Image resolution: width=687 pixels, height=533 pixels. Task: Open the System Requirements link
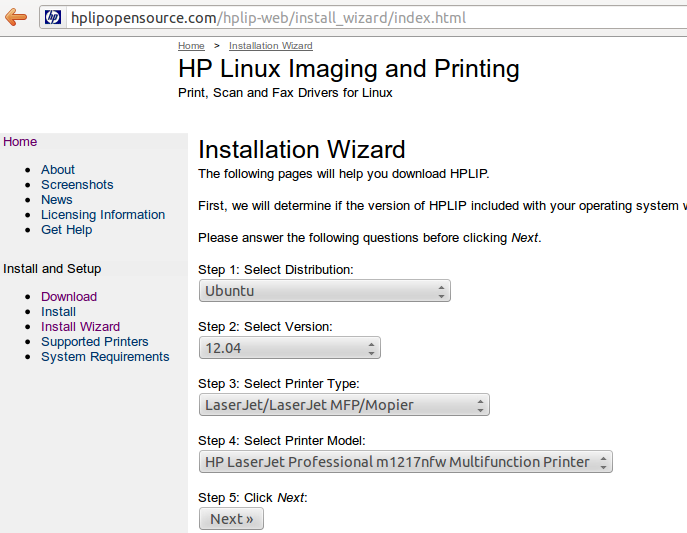click(x=105, y=357)
